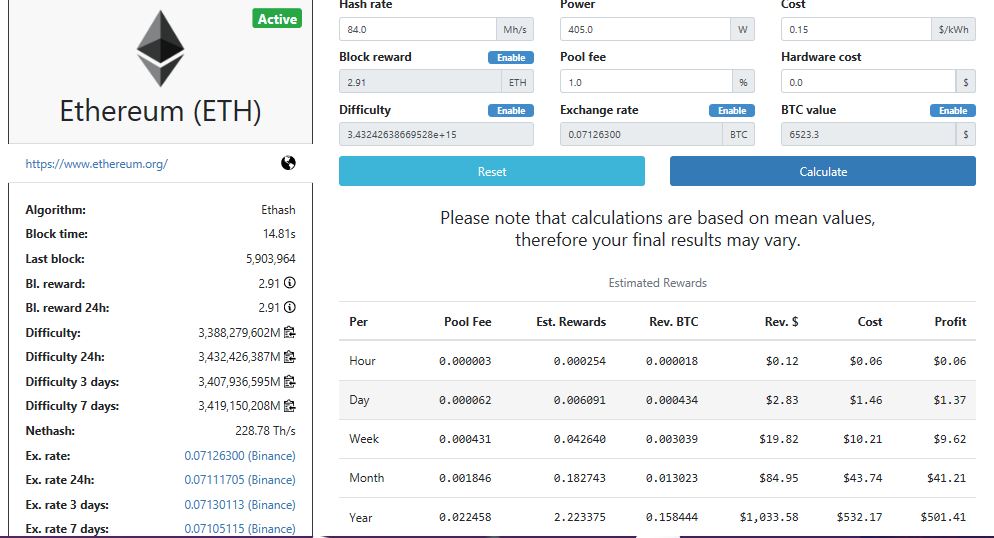This screenshot has width=994, height=538.
Task: Click the Estimated Rewards heading
Action: (657, 283)
